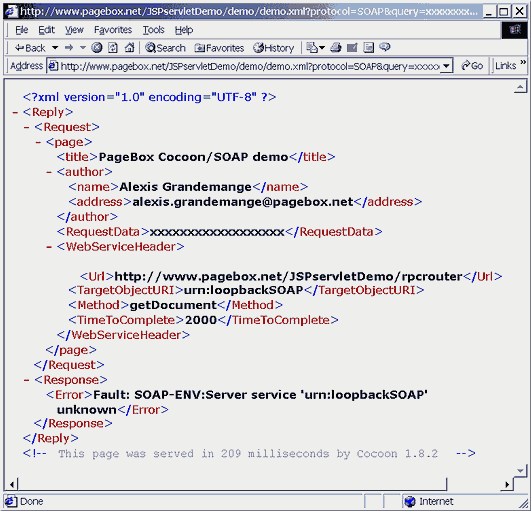Open the Favorites toolbar button
This screenshot has width=531, height=511.
pos(219,48)
